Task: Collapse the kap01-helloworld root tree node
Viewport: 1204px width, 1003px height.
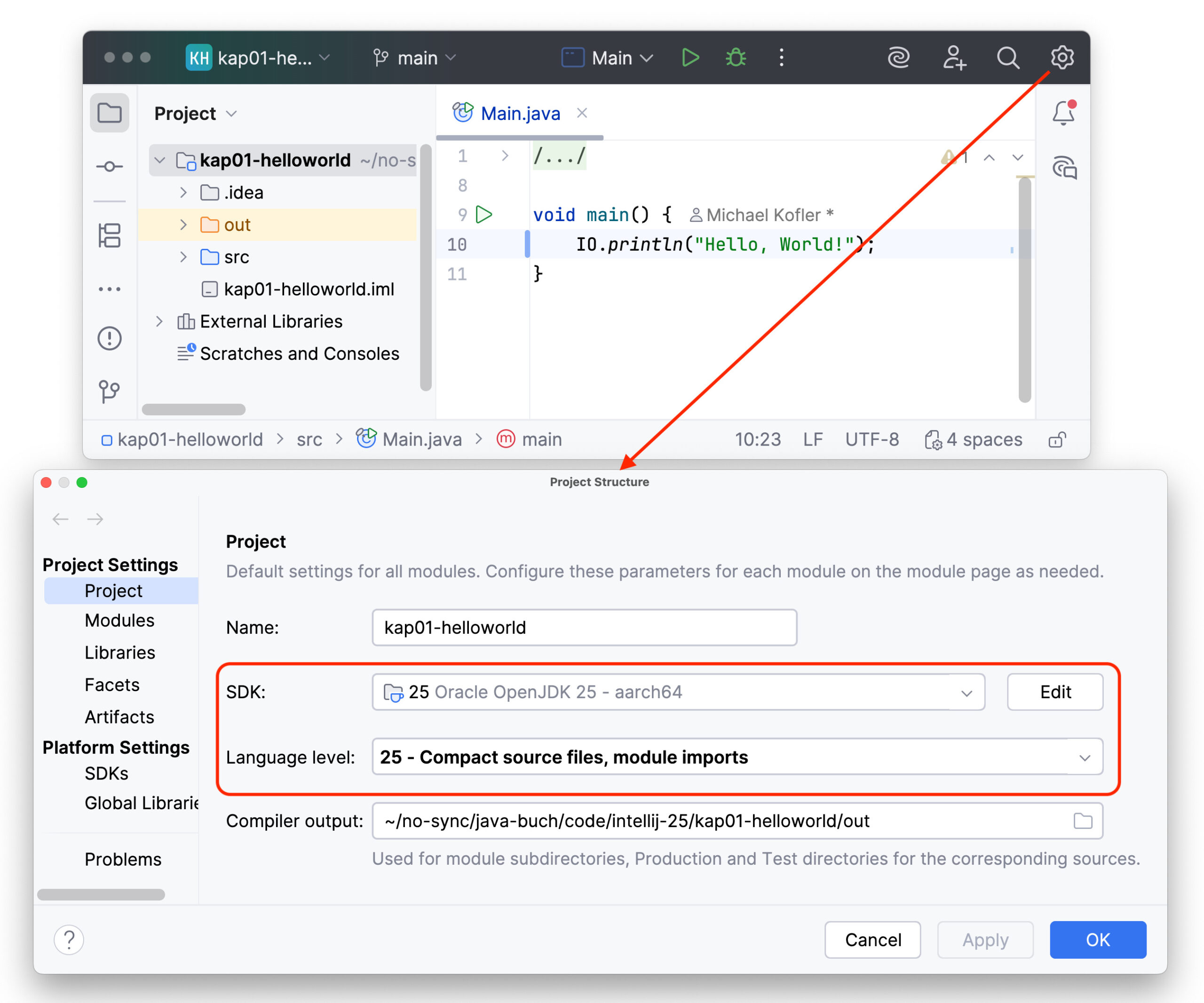Action: pyautogui.click(x=160, y=160)
